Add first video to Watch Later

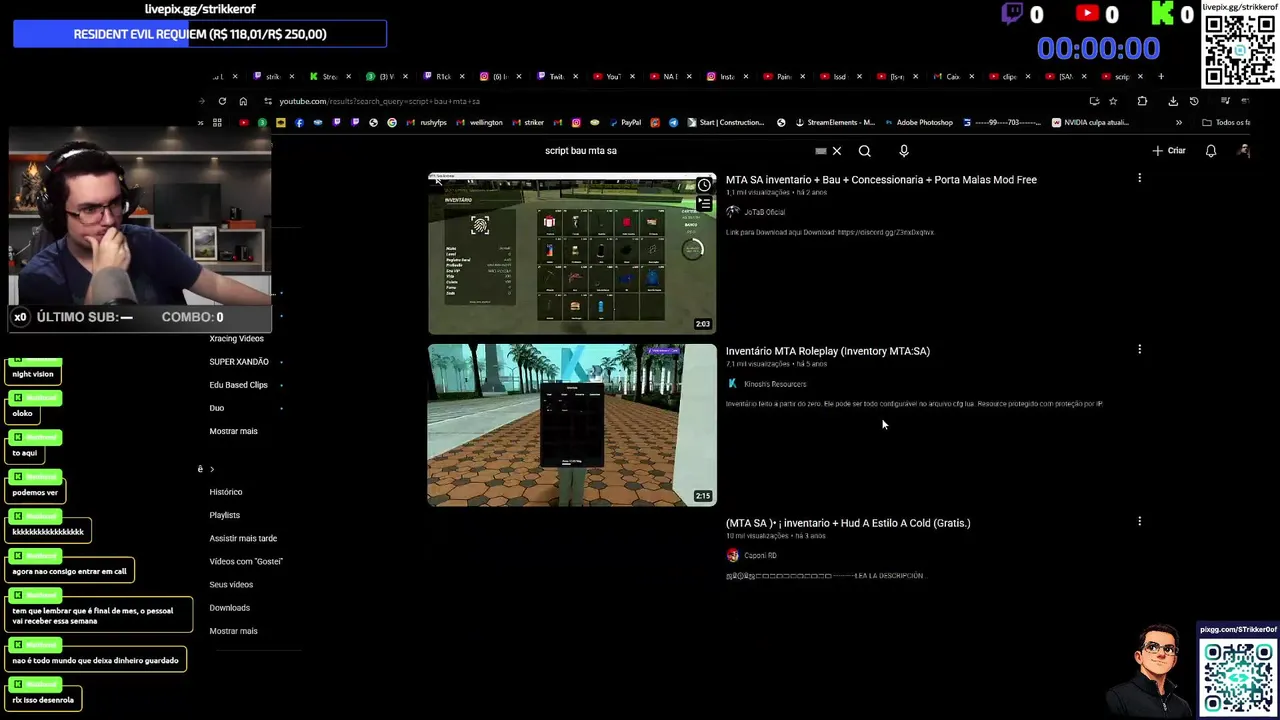click(x=705, y=185)
